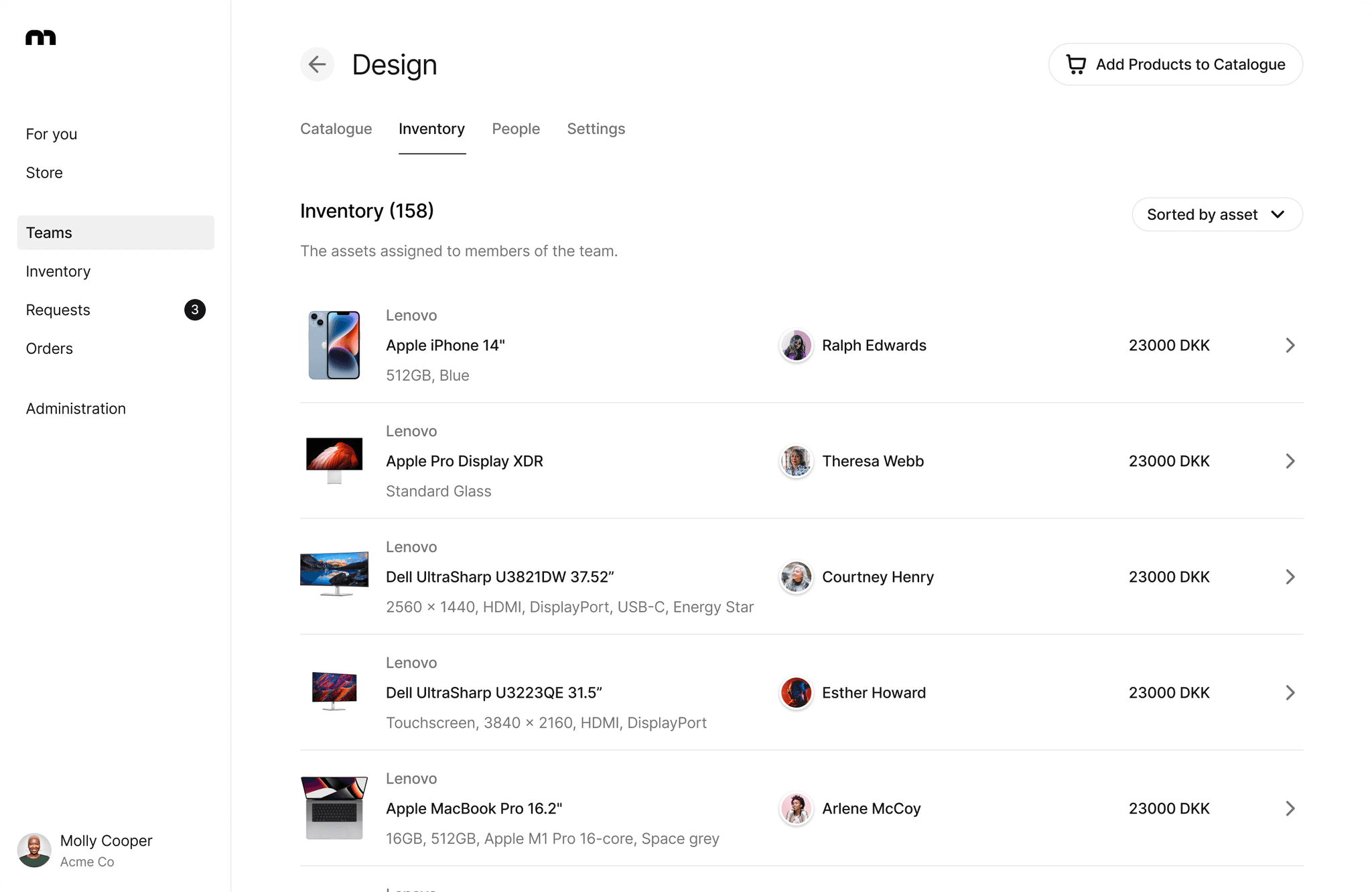Switch to the Catalogue tab
1372x892 pixels.
point(336,129)
